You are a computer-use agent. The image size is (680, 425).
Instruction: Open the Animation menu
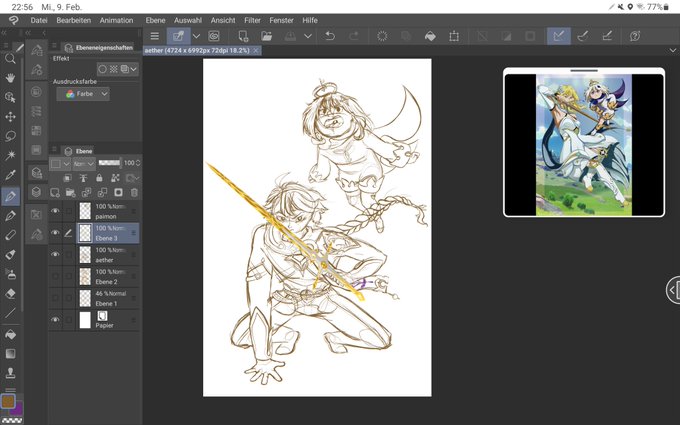click(116, 20)
